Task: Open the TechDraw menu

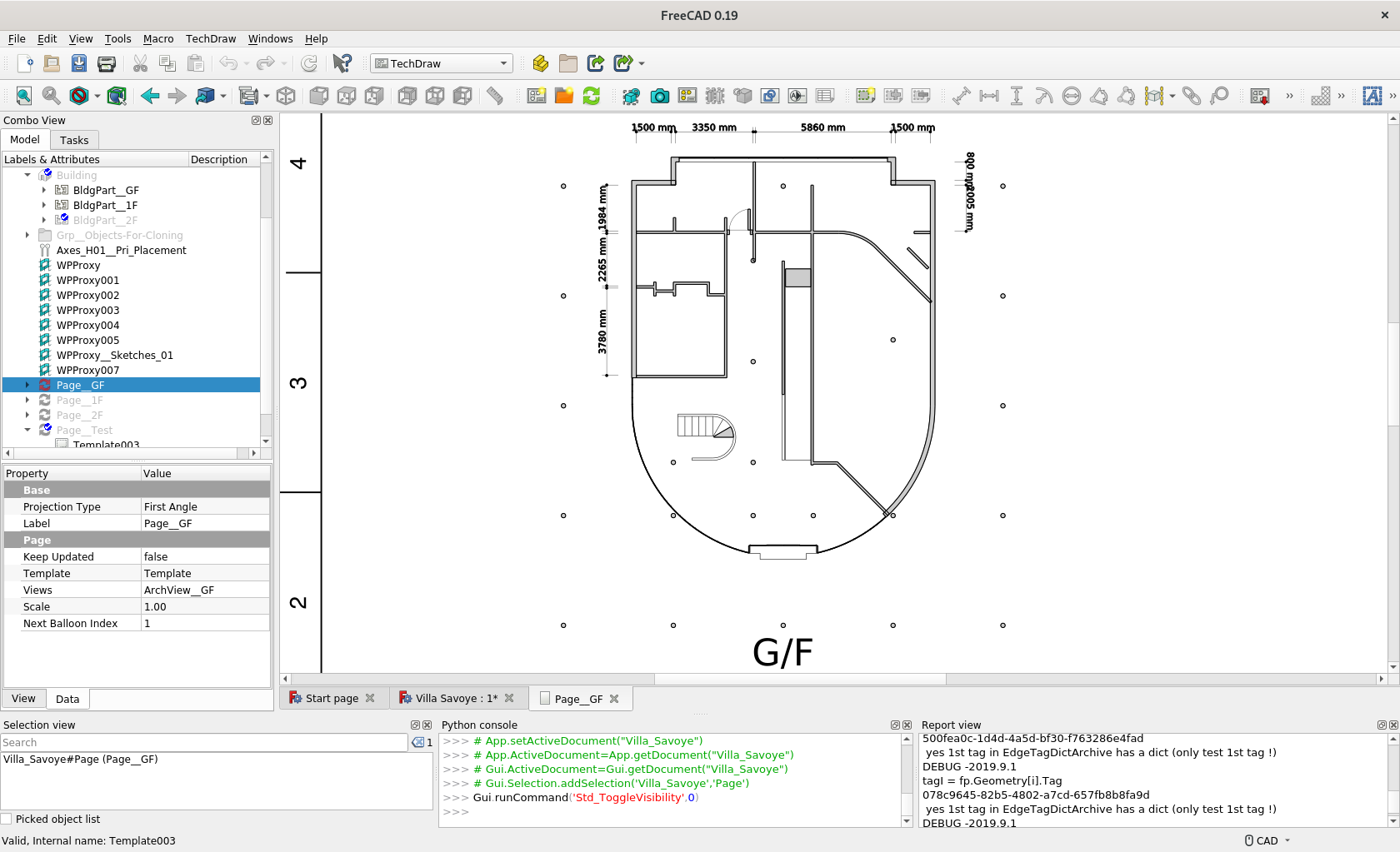Action: [211, 38]
